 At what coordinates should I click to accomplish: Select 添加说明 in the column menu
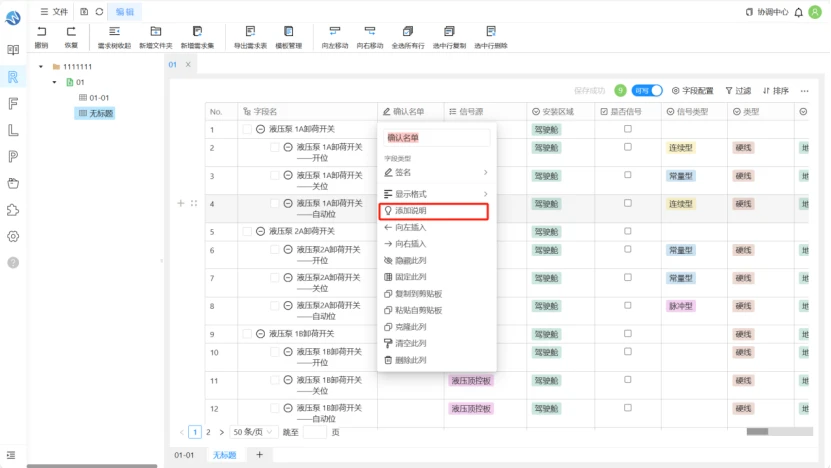(434, 211)
